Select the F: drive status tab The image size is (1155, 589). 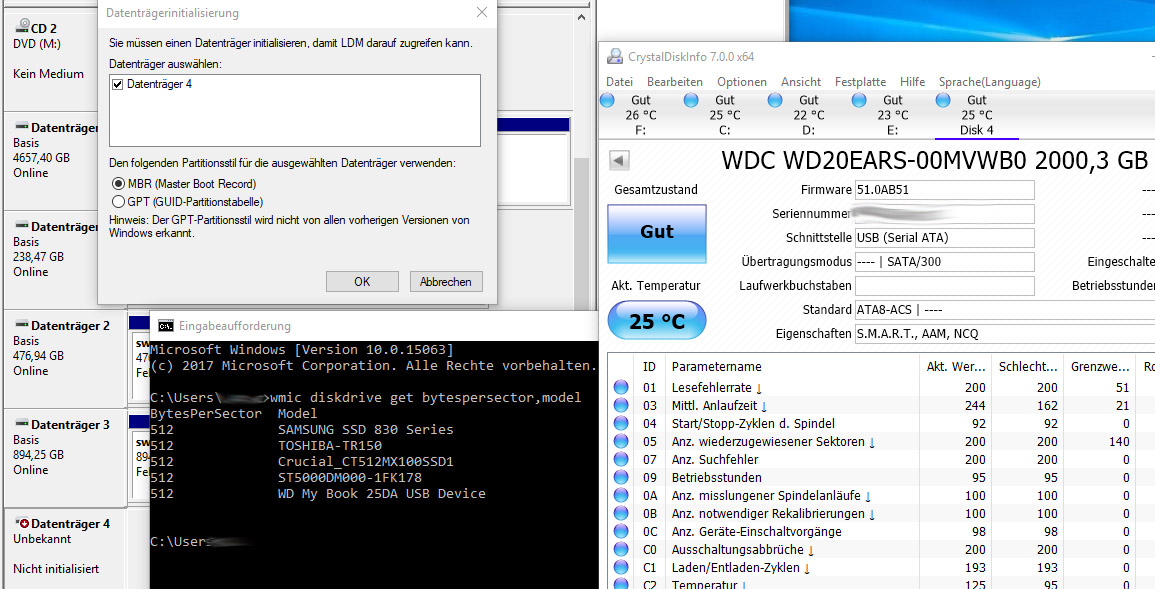(x=639, y=115)
